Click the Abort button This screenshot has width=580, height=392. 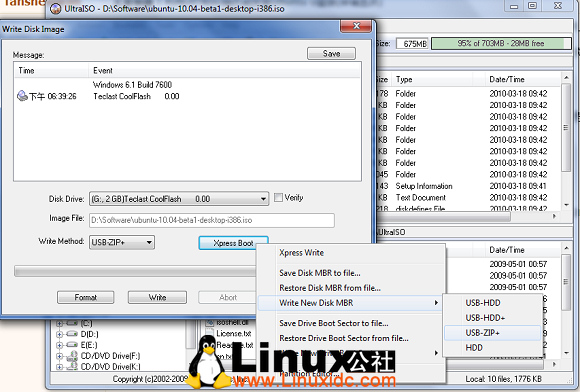pos(227,297)
